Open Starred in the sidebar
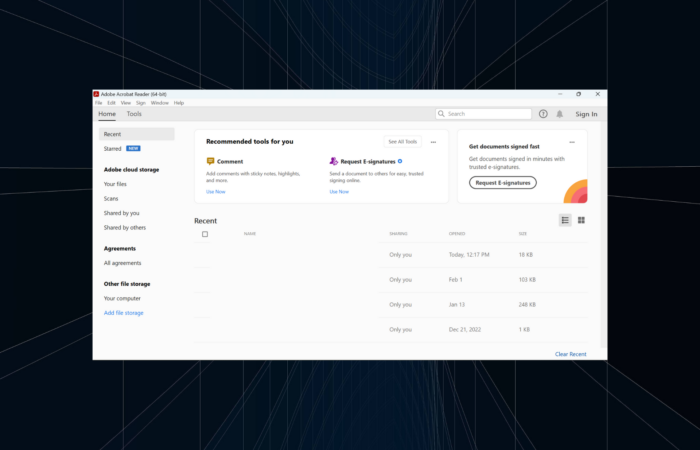The height and width of the screenshot is (450, 700). 112,149
